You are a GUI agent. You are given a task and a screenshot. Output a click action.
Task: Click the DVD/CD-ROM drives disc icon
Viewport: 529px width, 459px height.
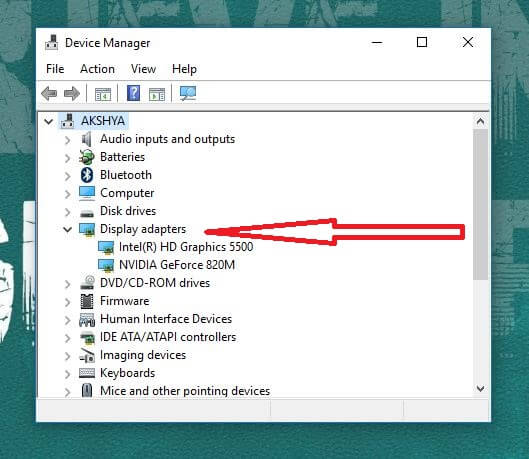(87, 283)
